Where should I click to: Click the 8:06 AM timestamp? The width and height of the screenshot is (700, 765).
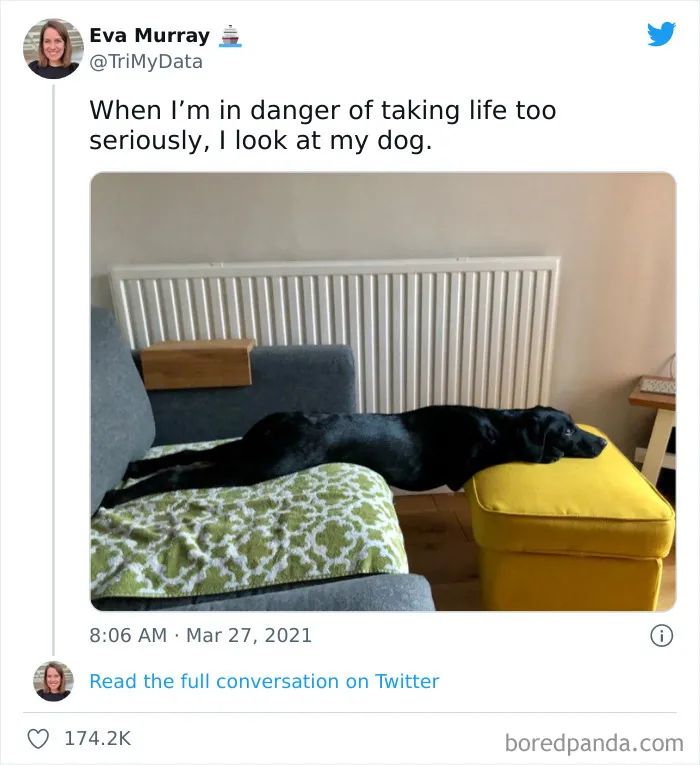pyautogui.click(x=128, y=635)
